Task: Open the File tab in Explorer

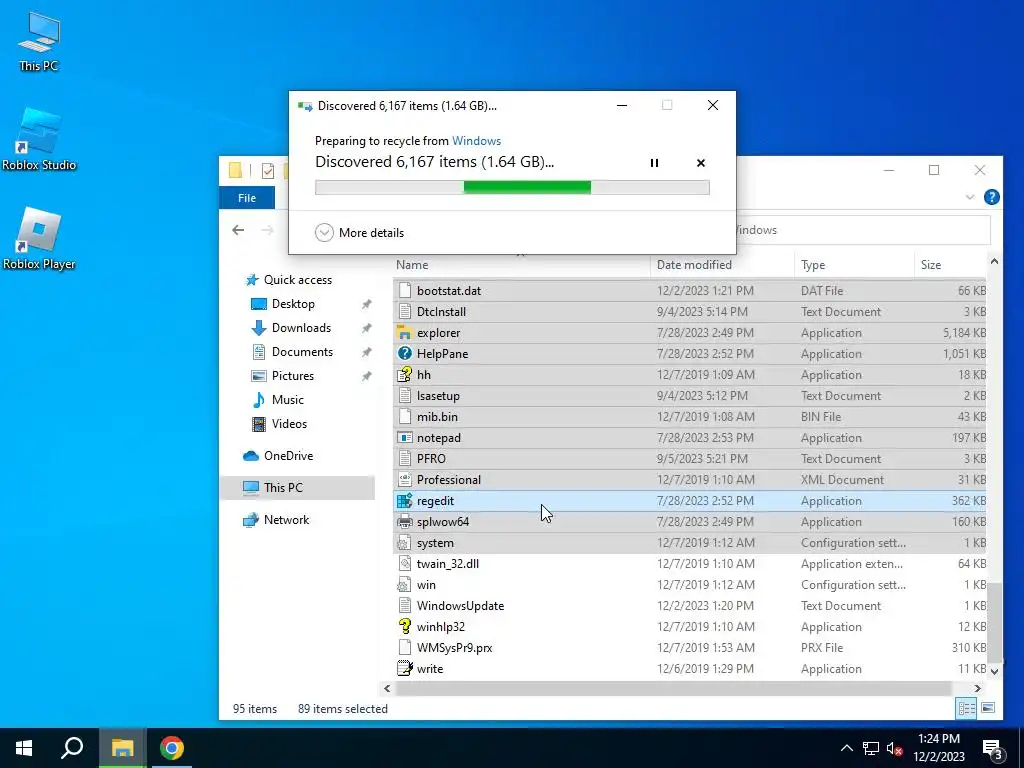Action: [x=247, y=198]
